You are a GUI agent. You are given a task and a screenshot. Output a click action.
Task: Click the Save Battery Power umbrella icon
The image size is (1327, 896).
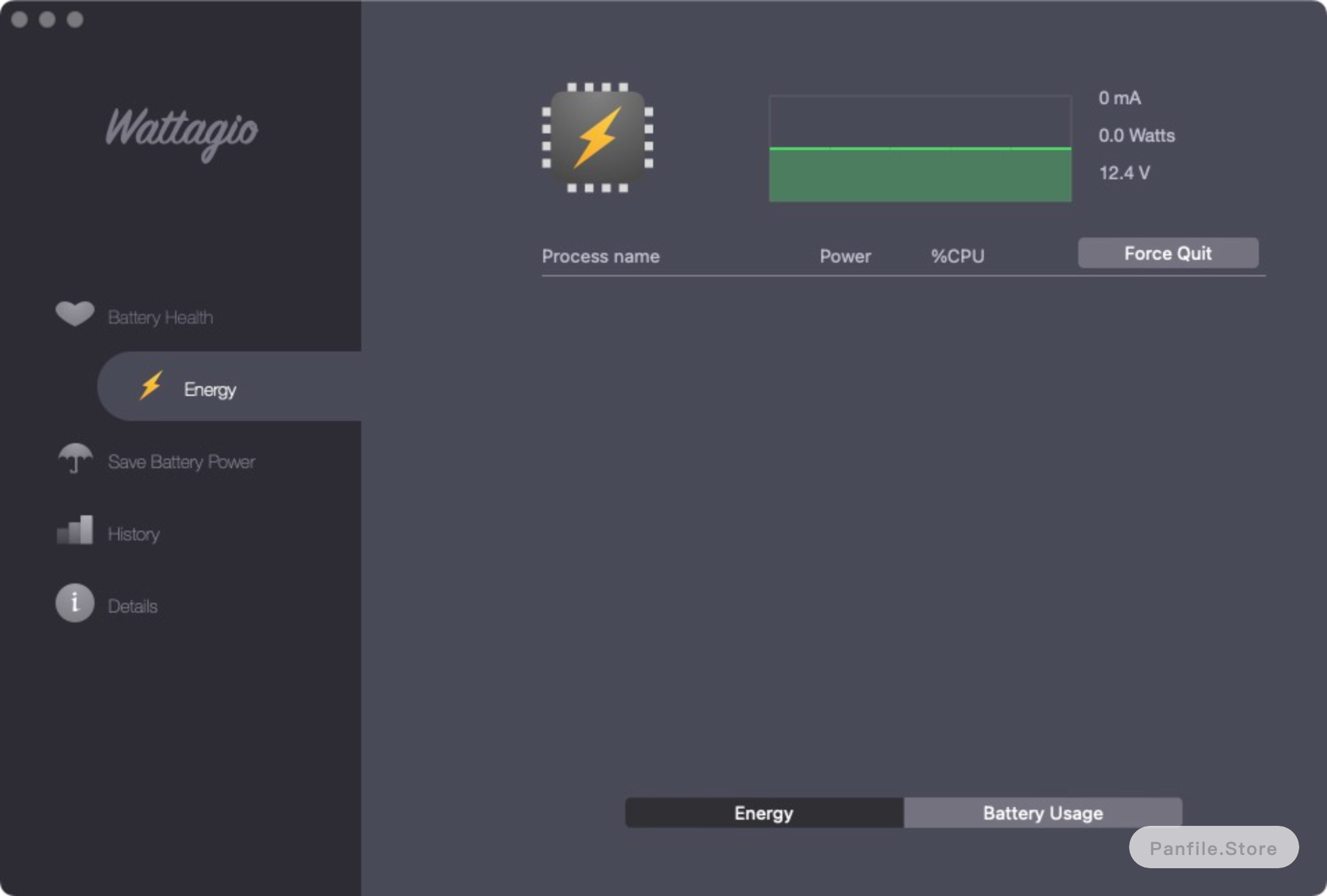pos(74,458)
